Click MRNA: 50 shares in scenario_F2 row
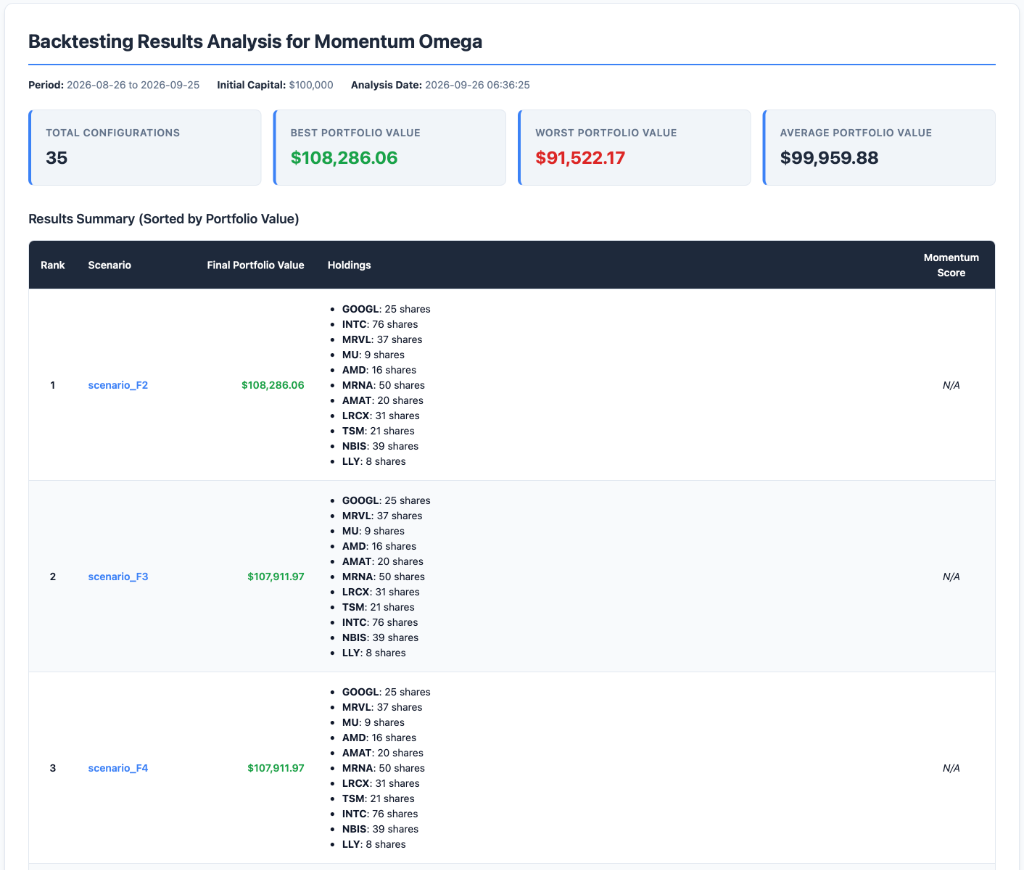This screenshot has width=1024, height=870. (383, 385)
